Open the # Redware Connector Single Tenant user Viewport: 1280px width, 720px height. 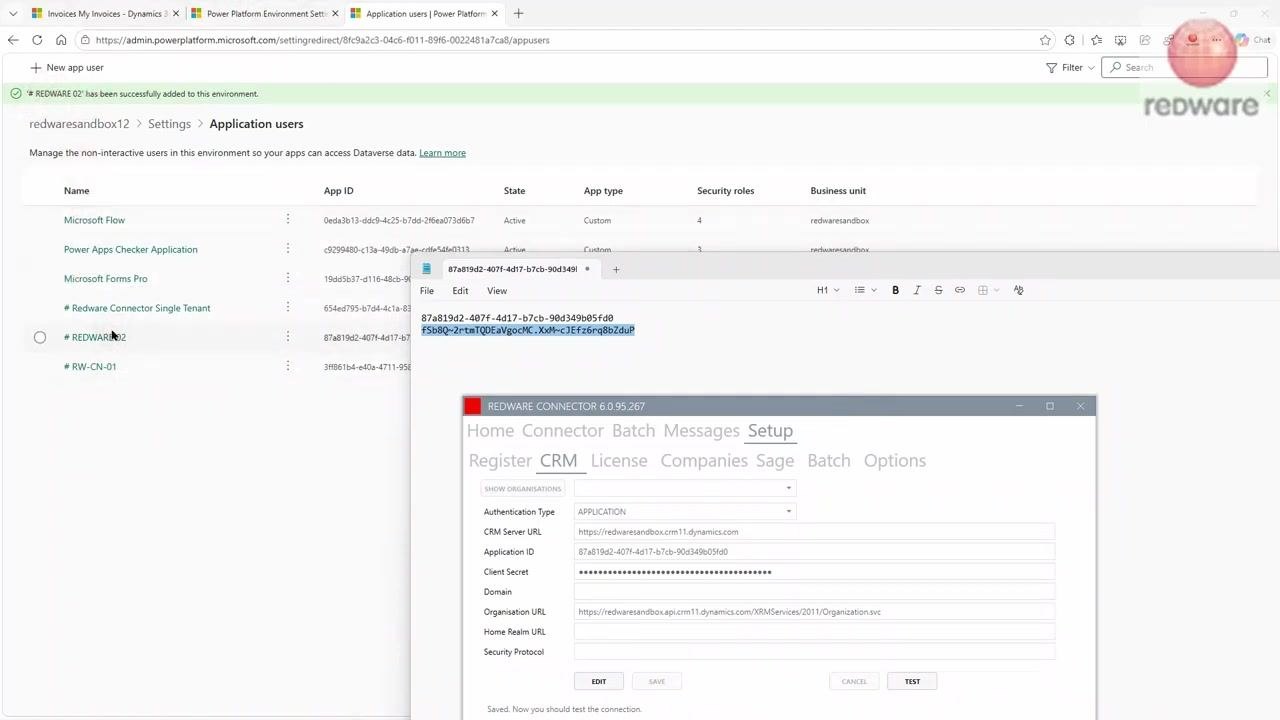coord(137,308)
